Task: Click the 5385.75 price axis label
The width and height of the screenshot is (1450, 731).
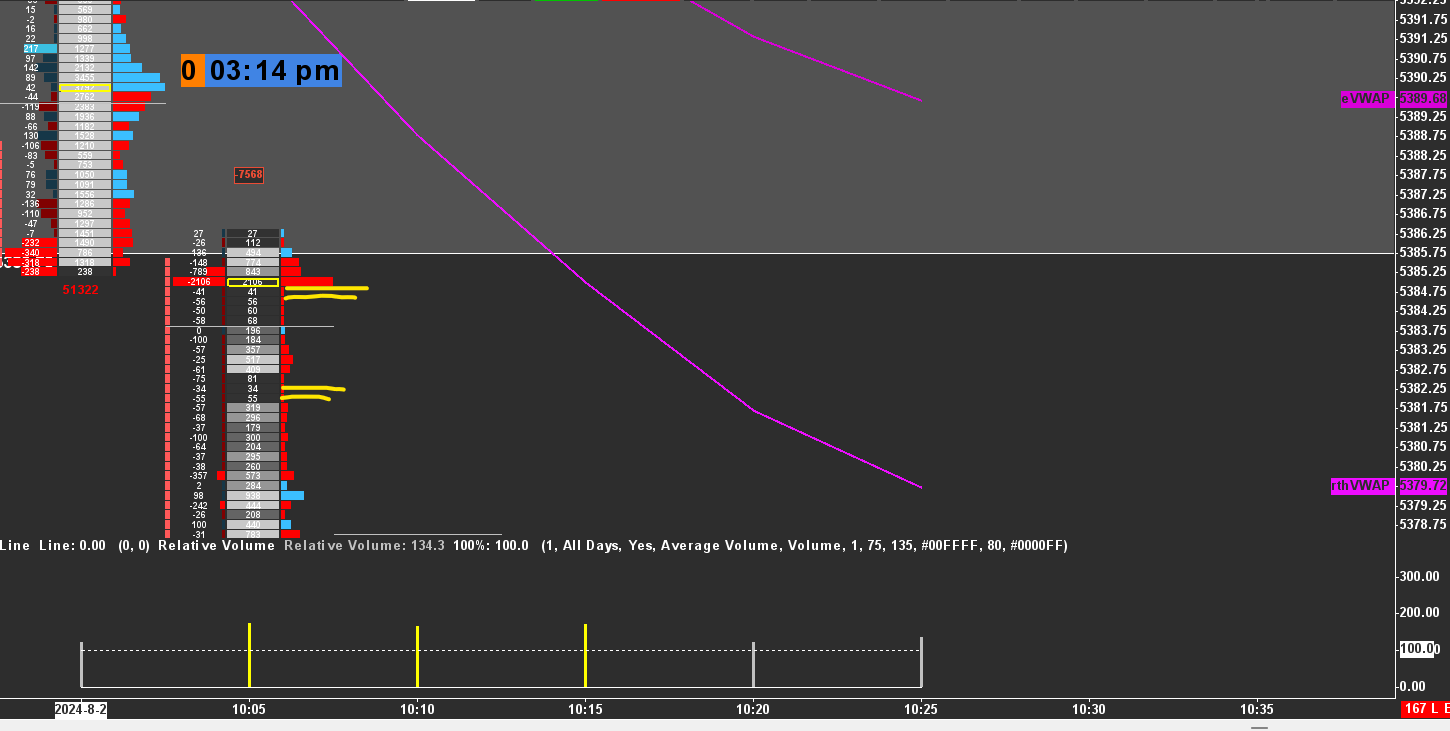Action: (1424, 252)
